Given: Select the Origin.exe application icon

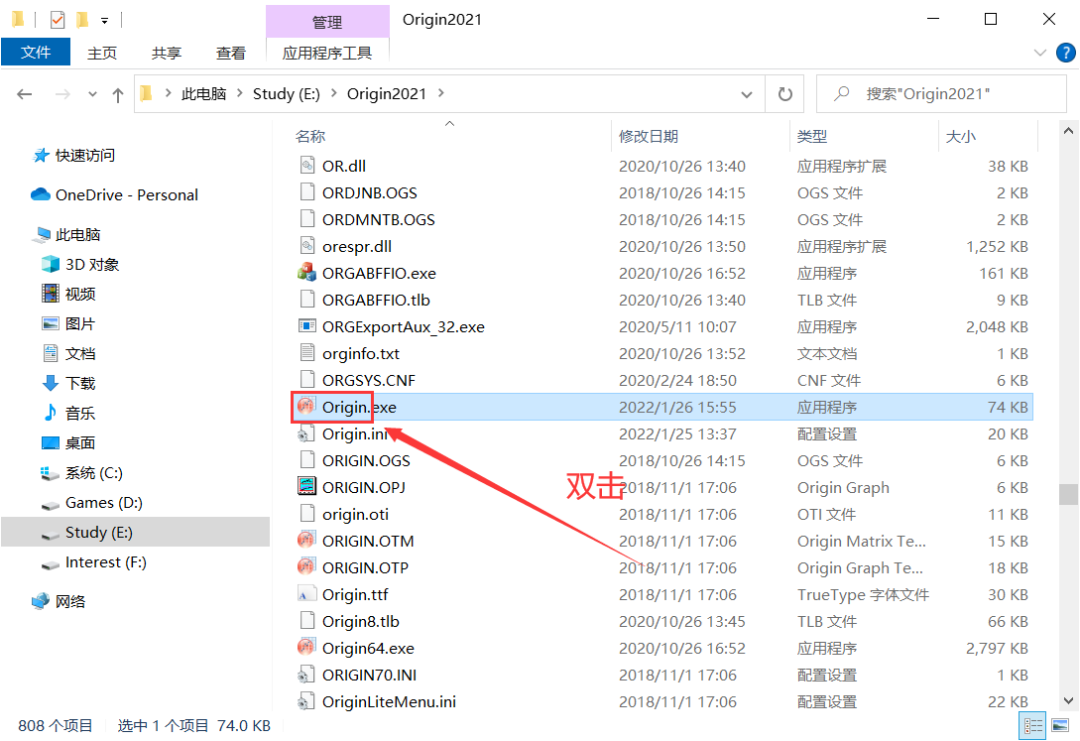Looking at the screenshot, I should pyautogui.click(x=307, y=407).
